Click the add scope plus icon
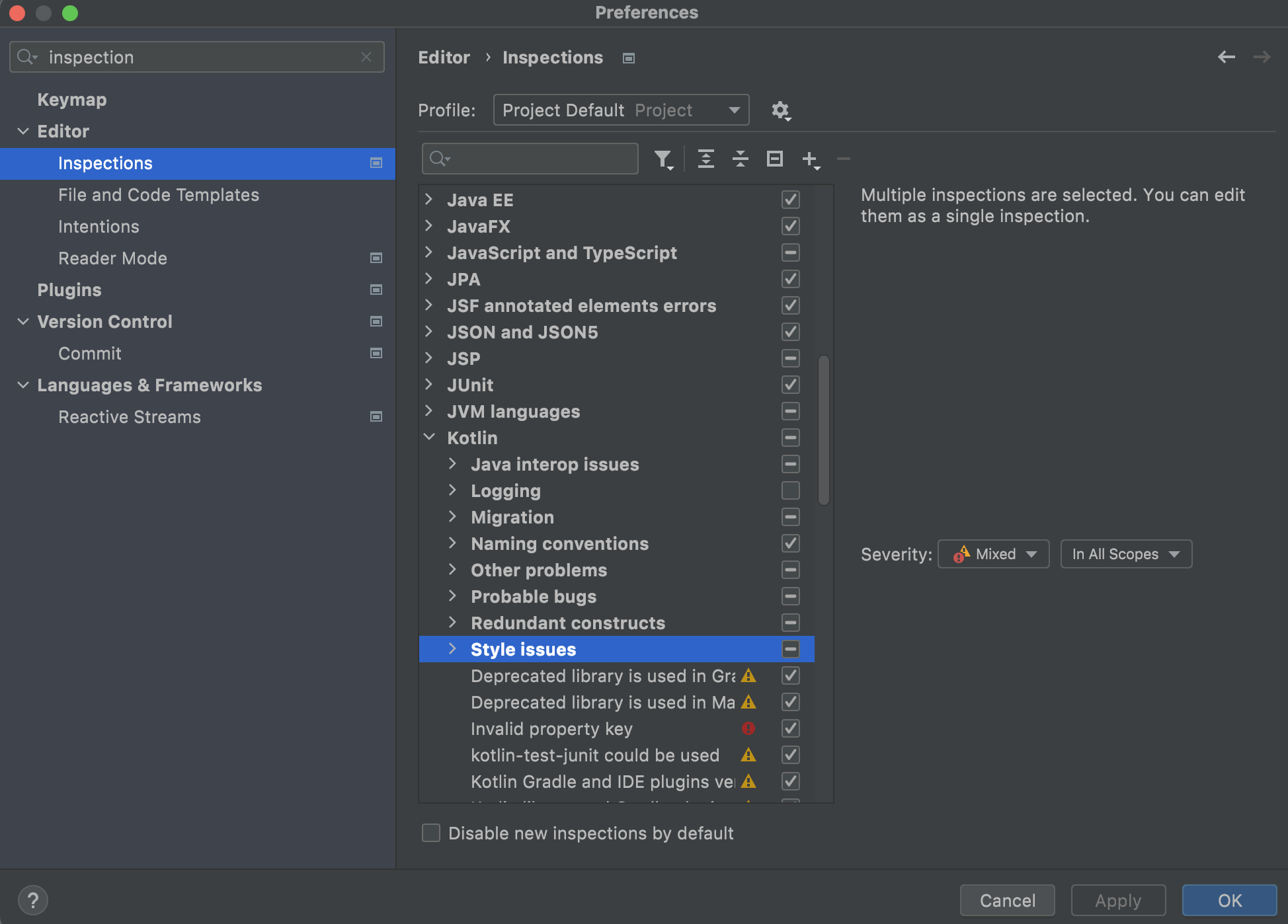1288x924 pixels. (x=810, y=159)
